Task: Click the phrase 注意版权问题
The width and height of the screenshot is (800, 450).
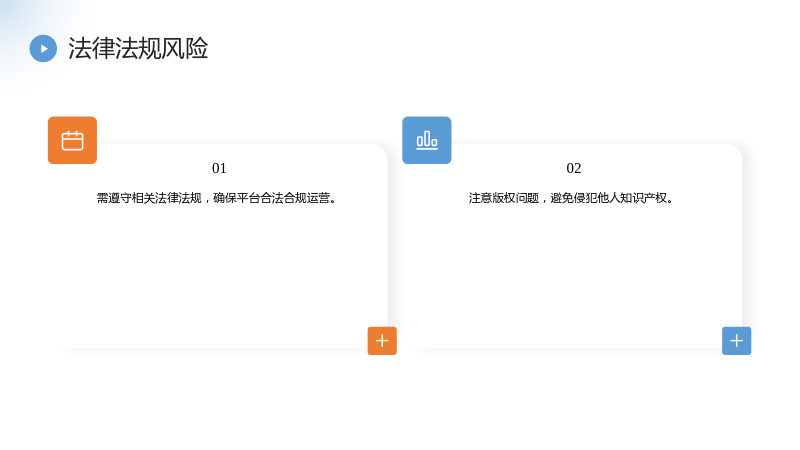Action: pos(504,198)
